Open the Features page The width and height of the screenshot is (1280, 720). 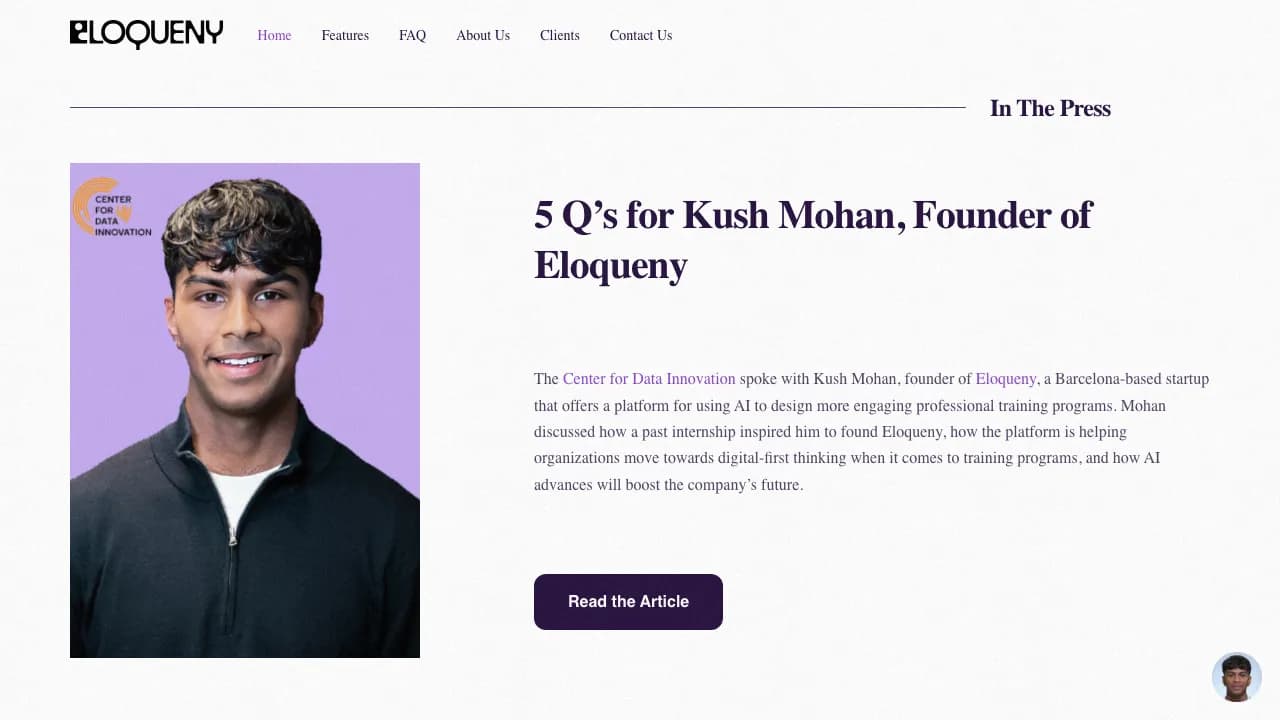[x=344, y=35]
